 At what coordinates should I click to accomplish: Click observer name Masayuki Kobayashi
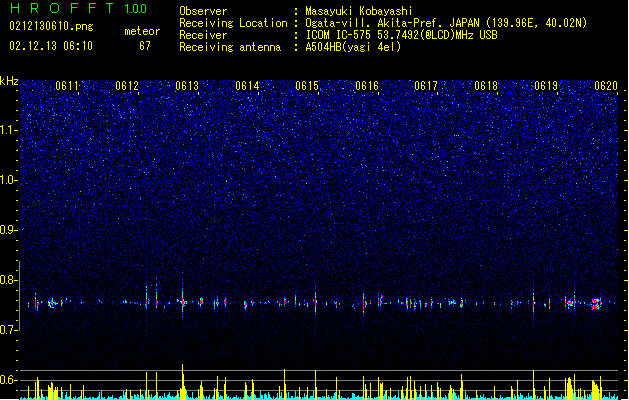tap(359, 11)
